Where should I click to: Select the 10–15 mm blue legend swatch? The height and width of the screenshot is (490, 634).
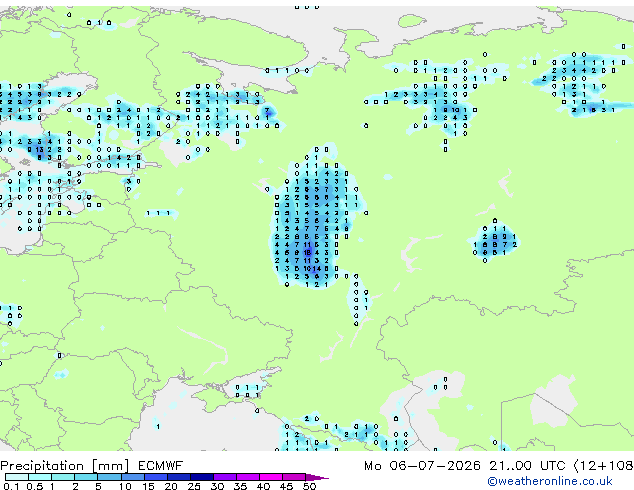(x=132, y=477)
